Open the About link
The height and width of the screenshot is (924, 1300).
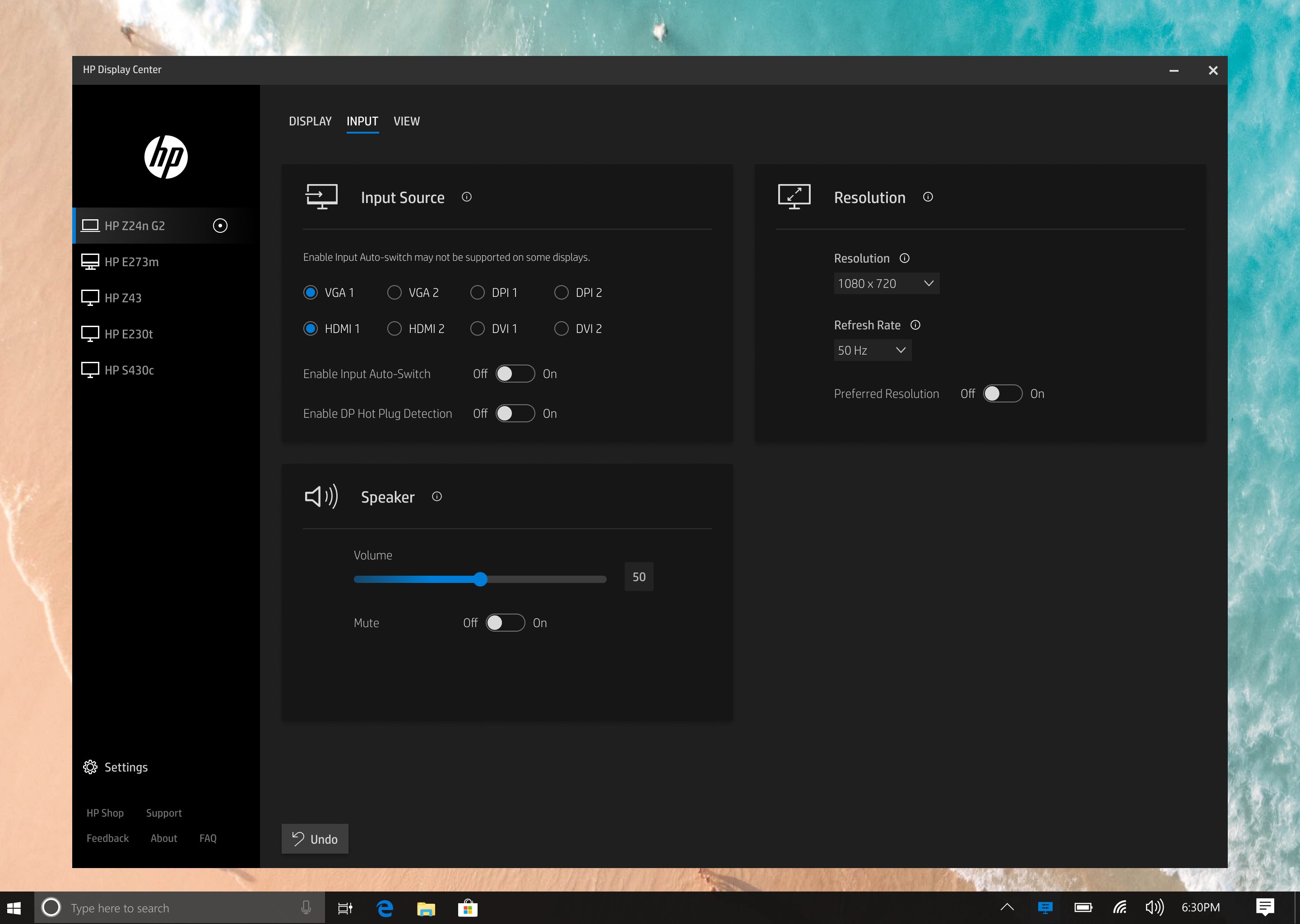pyautogui.click(x=164, y=838)
